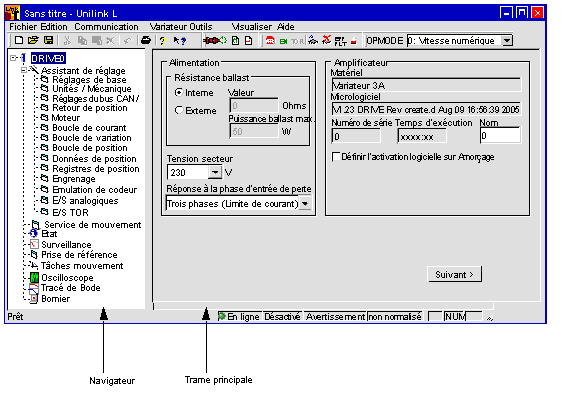
Task: Save using the floppy disk icon
Action: [48, 40]
